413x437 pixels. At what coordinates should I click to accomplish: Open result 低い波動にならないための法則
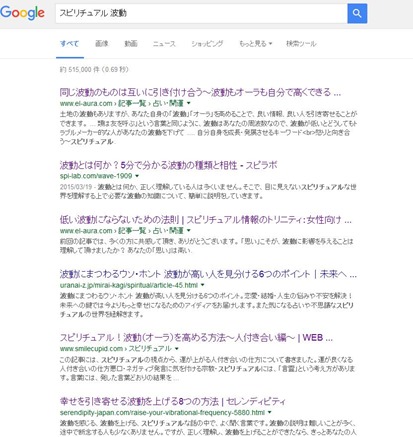(x=205, y=220)
